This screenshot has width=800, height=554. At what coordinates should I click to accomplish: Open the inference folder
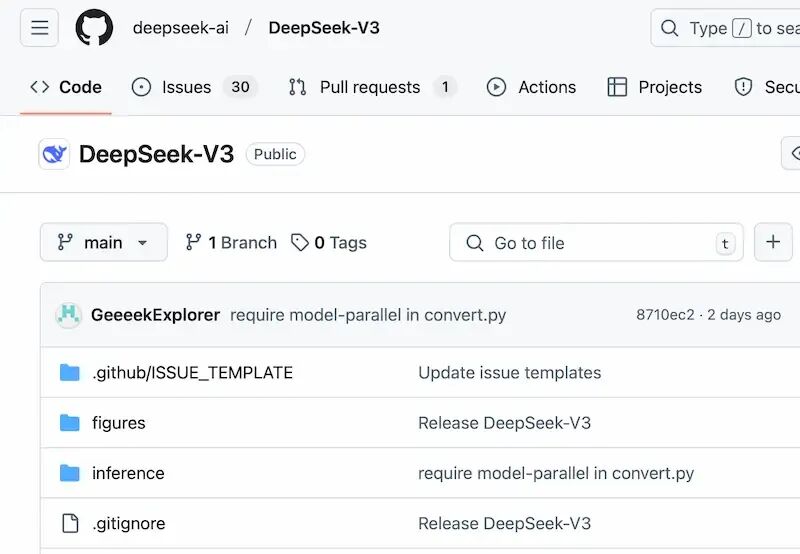[x=128, y=473]
